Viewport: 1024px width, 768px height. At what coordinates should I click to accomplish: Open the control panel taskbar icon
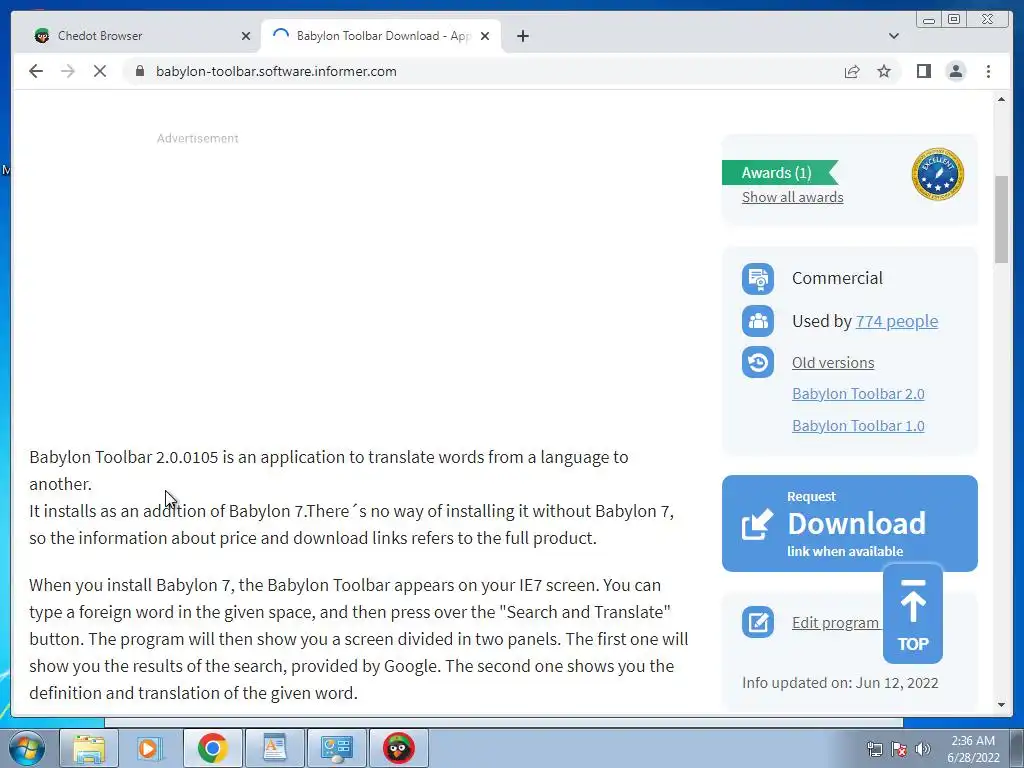(x=336, y=748)
